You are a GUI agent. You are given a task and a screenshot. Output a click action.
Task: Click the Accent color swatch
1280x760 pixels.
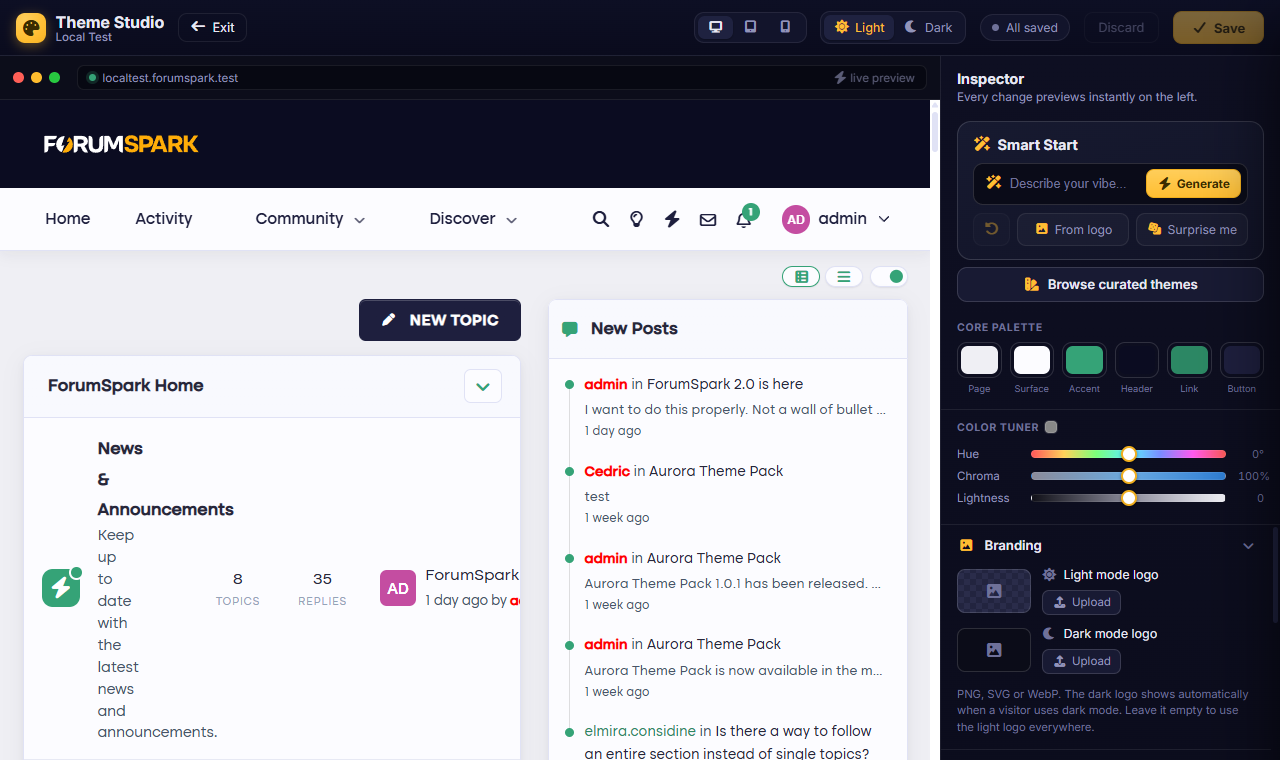pos(1084,360)
